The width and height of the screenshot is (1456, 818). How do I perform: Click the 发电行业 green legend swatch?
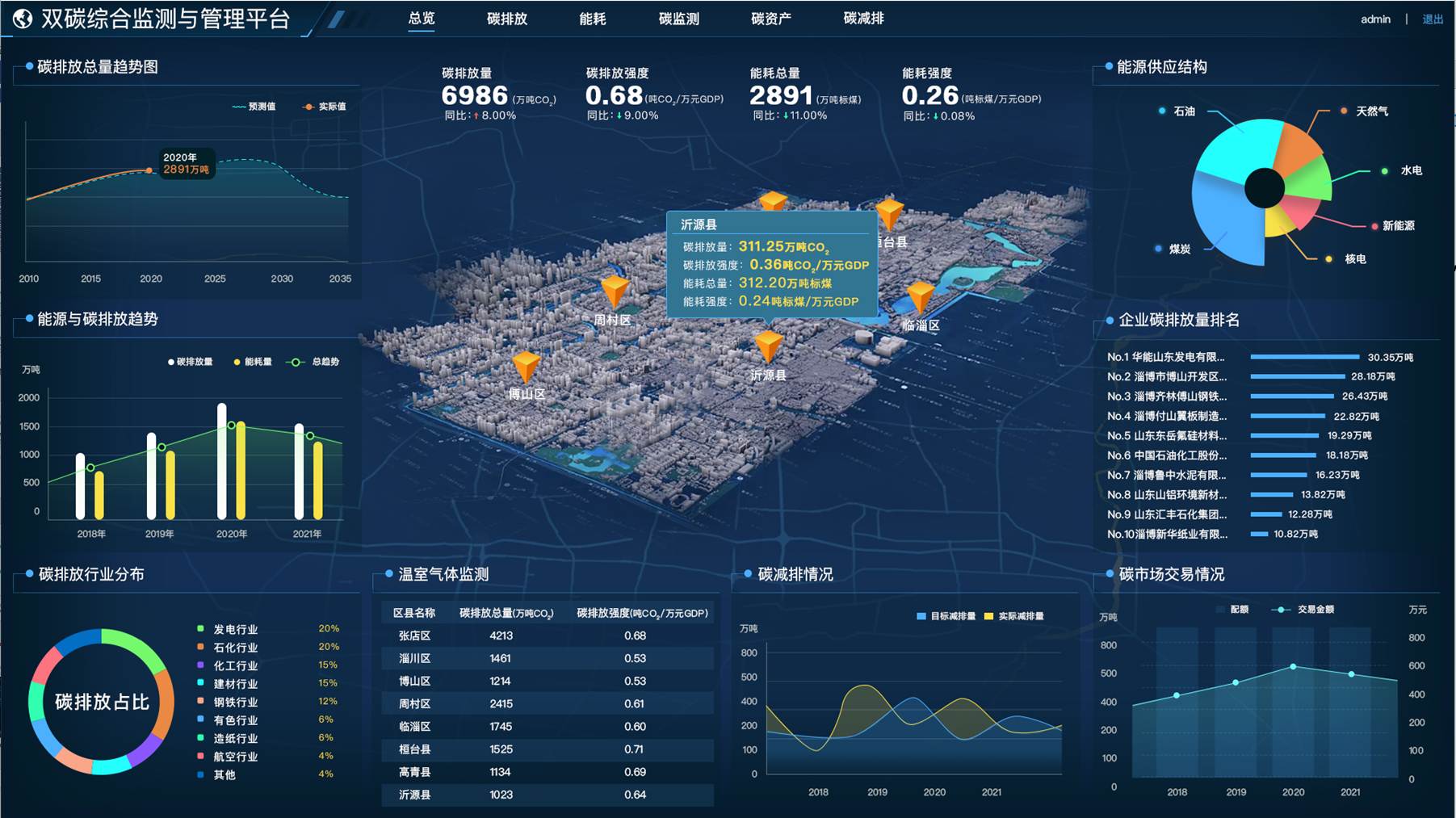click(200, 629)
